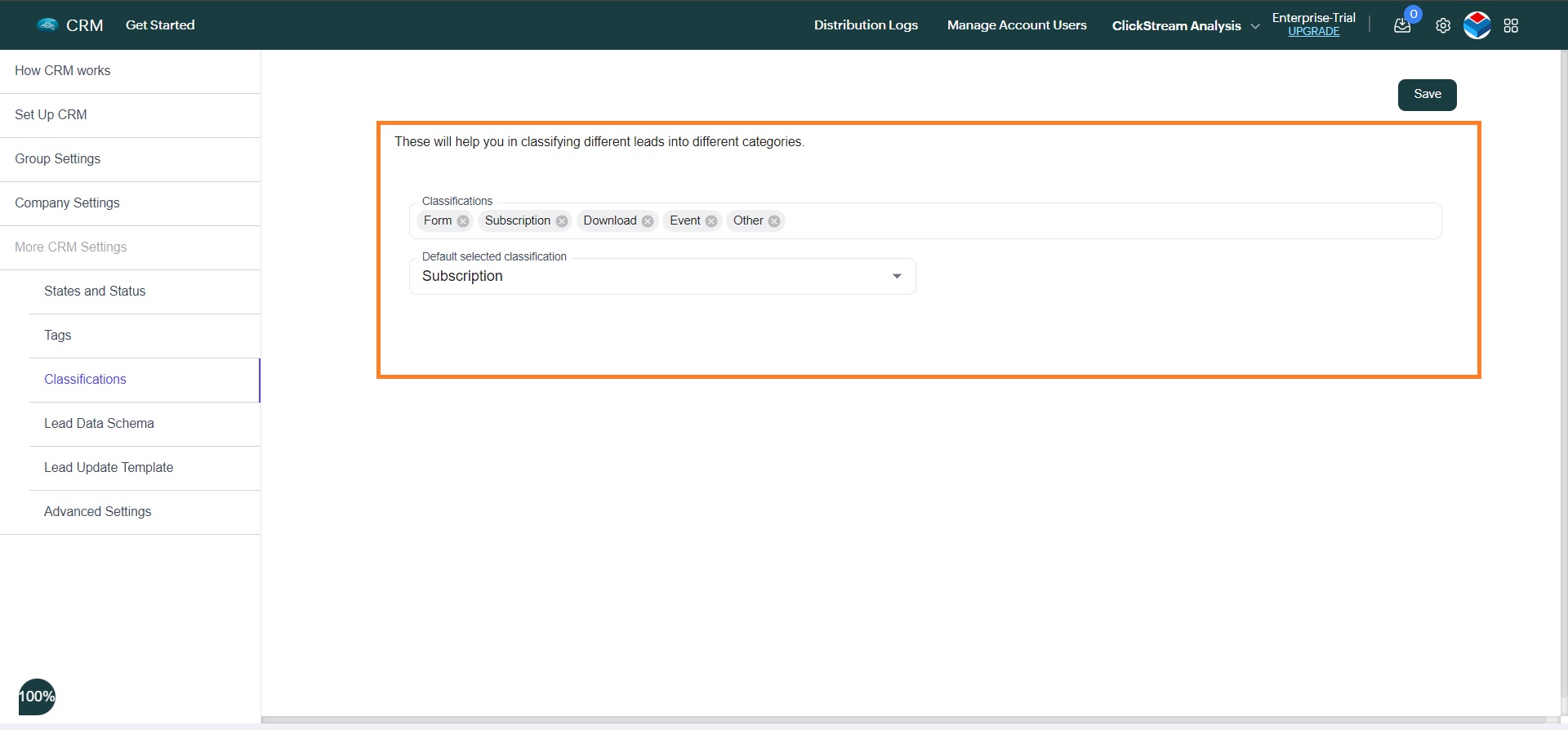
Task: Select the Download chip label
Action: [x=610, y=221]
